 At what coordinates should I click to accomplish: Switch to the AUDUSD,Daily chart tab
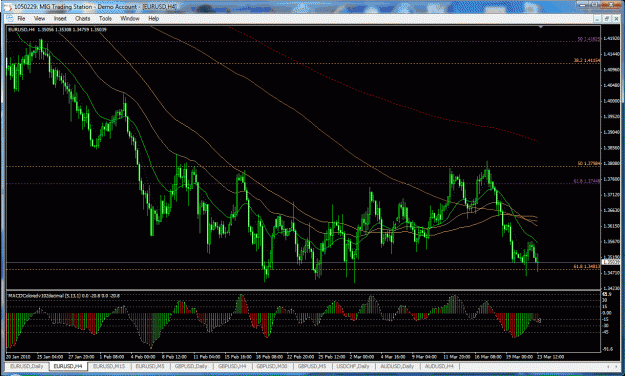pyautogui.click(x=397, y=366)
